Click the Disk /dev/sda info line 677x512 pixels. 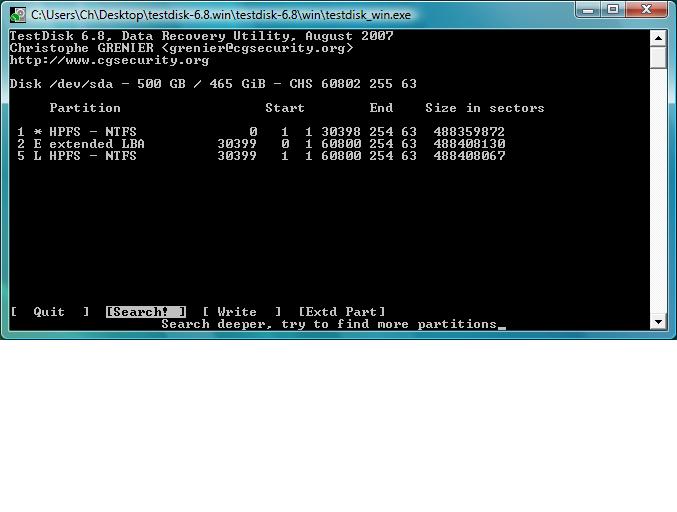point(213,84)
